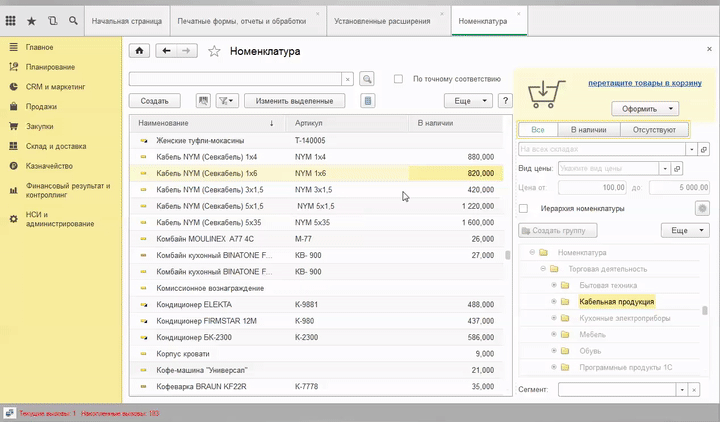This screenshot has width=720, height=422.
Task: Click the folder tree vertical scrollbar thumb
Action: click(704, 310)
